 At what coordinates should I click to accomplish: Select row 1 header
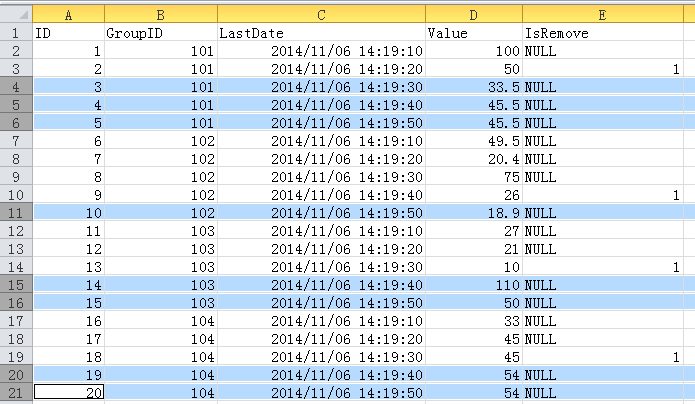(16, 32)
